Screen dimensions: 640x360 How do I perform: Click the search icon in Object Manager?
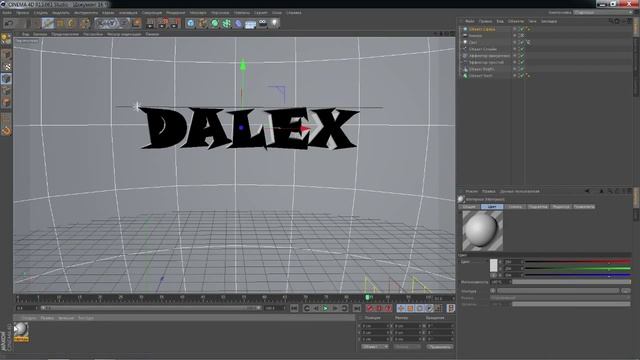(x=611, y=21)
